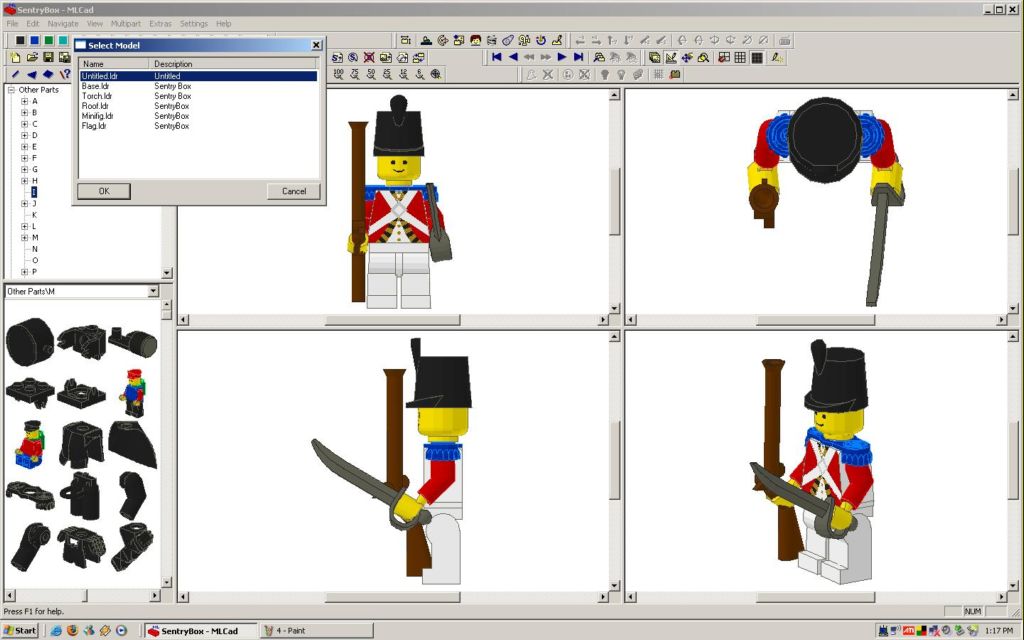Open the Extras menu

coord(160,24)
